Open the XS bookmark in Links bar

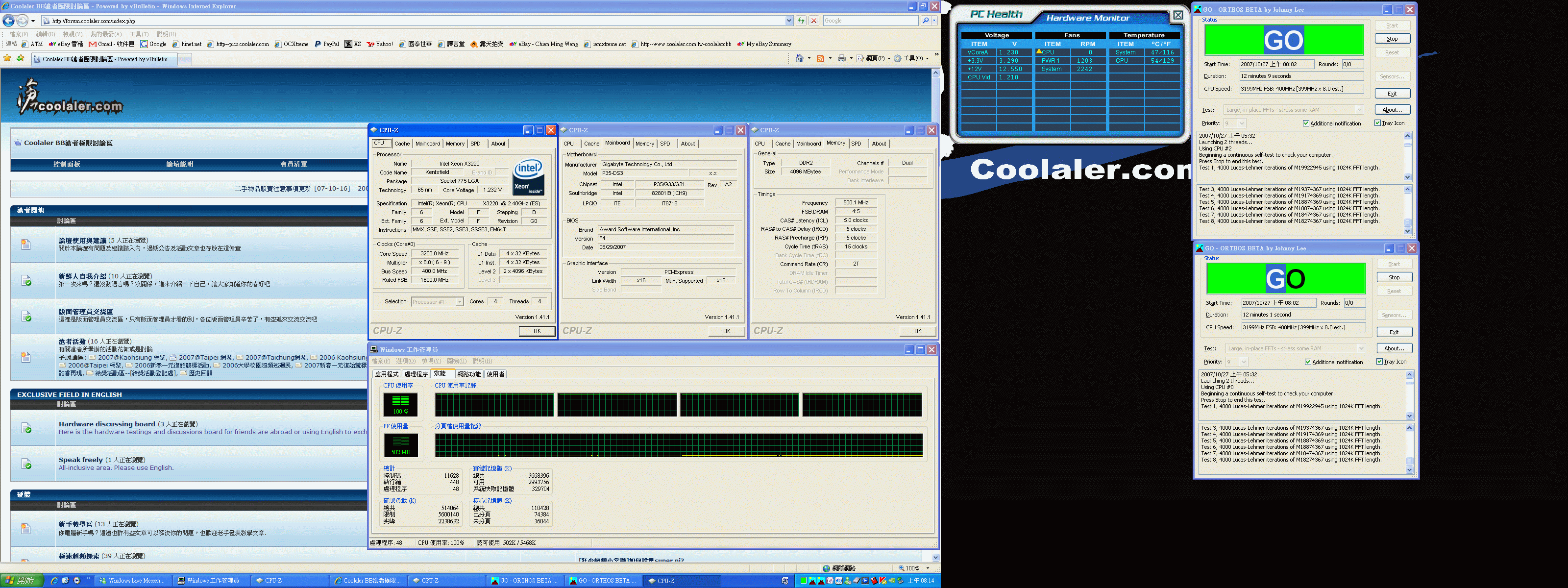point(353,44)
